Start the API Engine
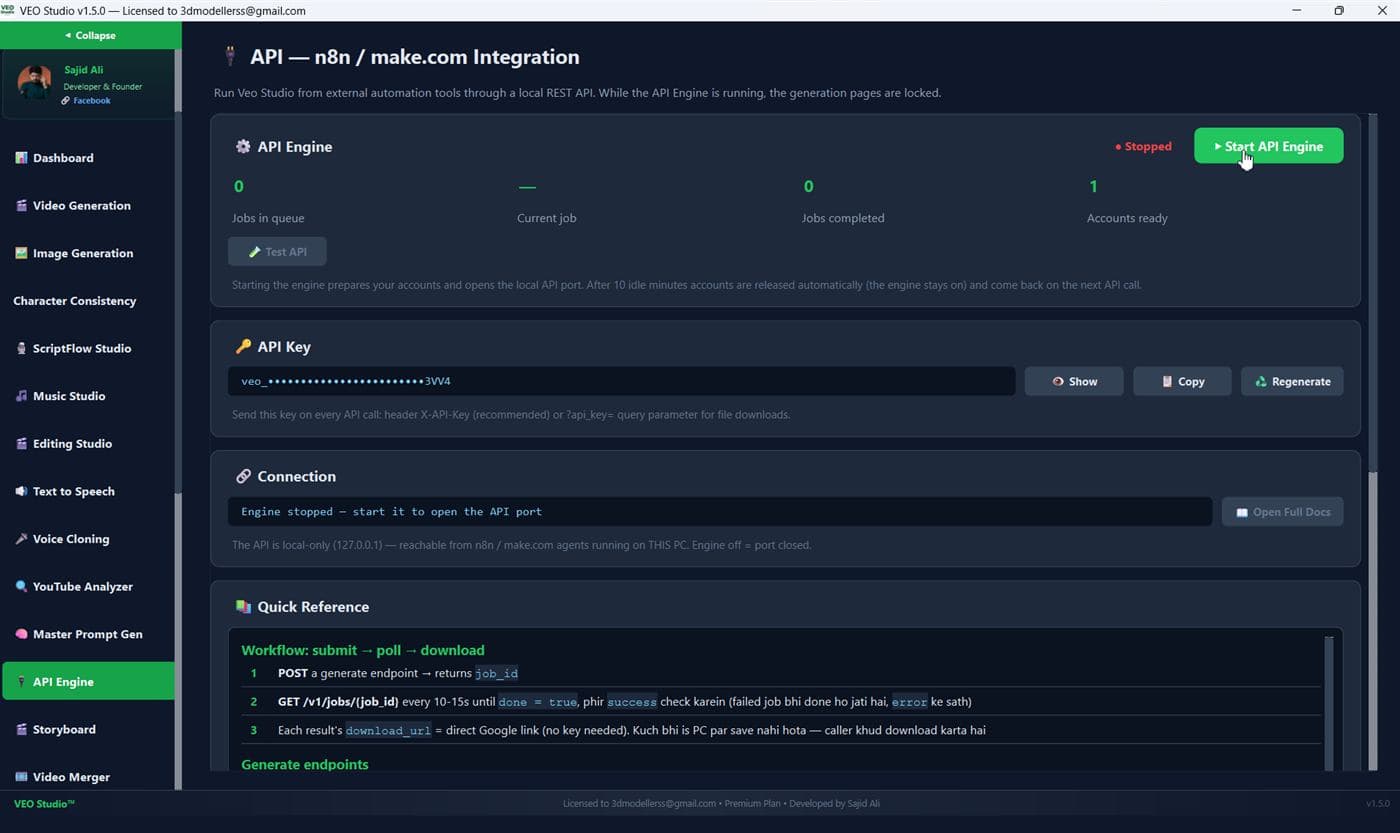The width and height of the screenshot is (1400, 833). pos(1268,146)
